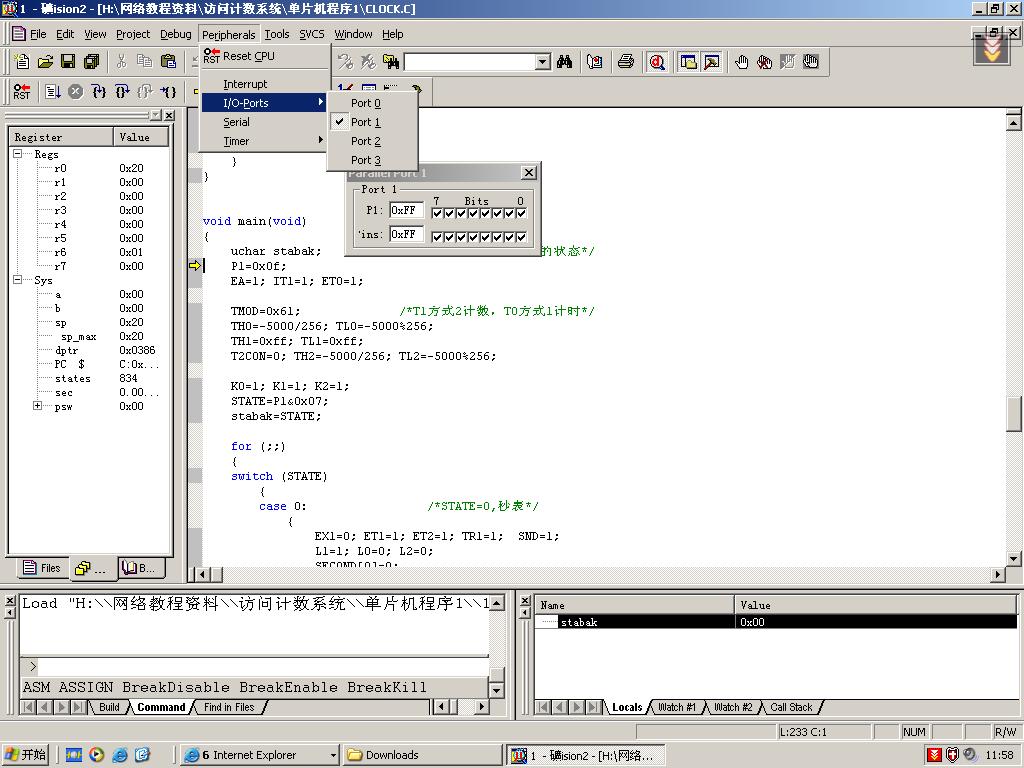Save the current file with the floppy icon

pos(68,61)
